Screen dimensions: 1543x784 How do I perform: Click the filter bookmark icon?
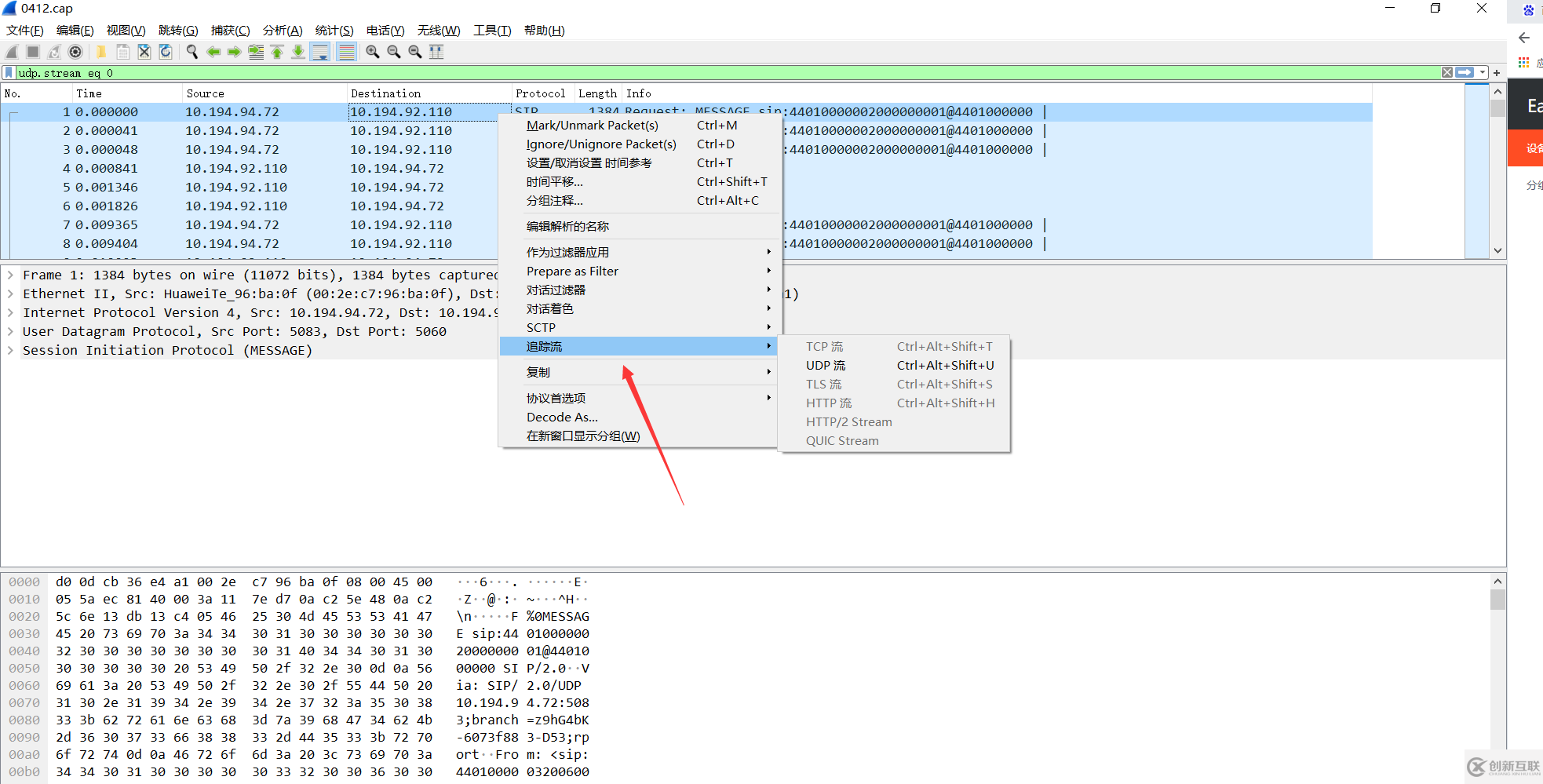tap(9, 73)
